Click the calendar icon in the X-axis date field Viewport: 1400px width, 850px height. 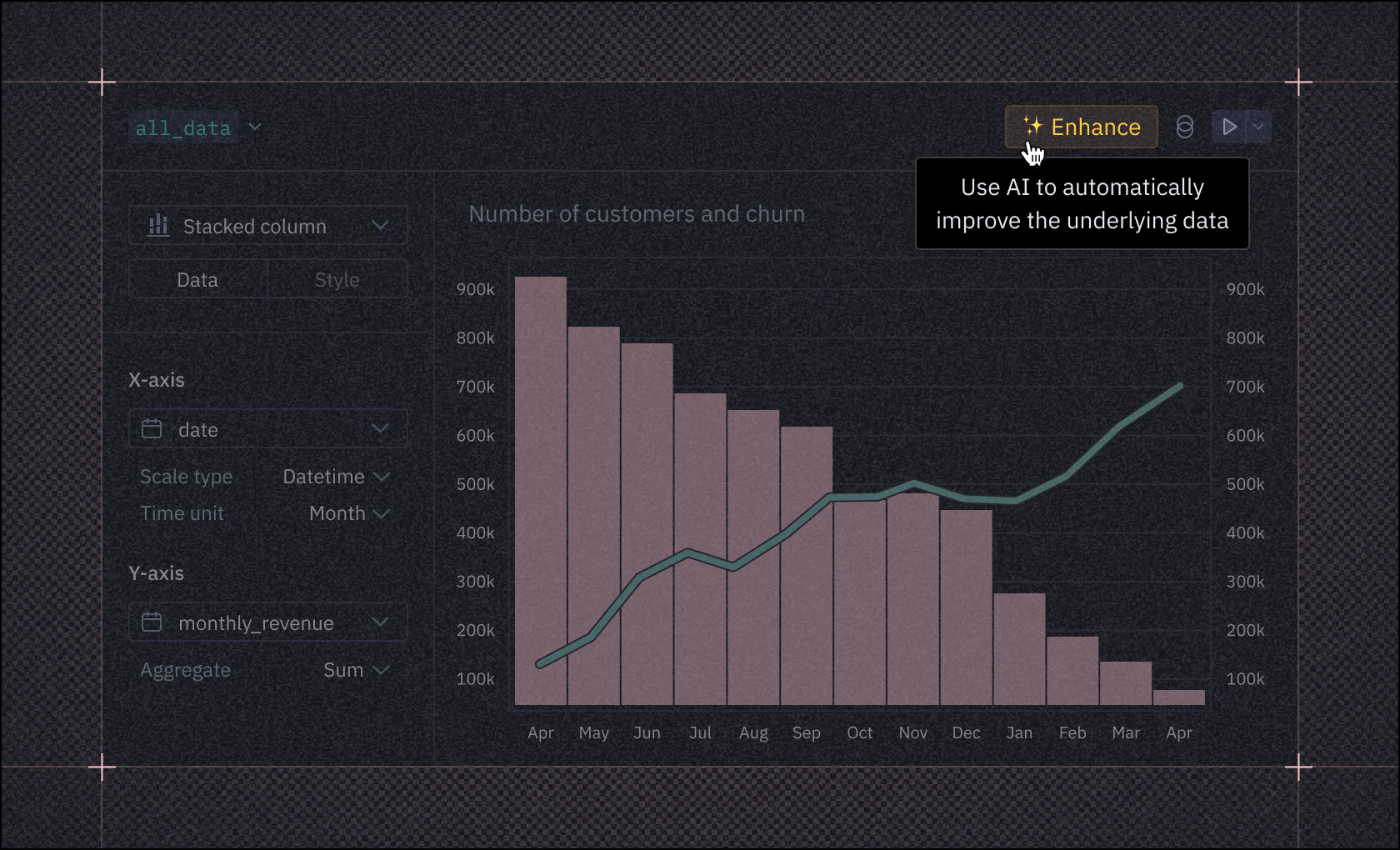pos(152,428)
